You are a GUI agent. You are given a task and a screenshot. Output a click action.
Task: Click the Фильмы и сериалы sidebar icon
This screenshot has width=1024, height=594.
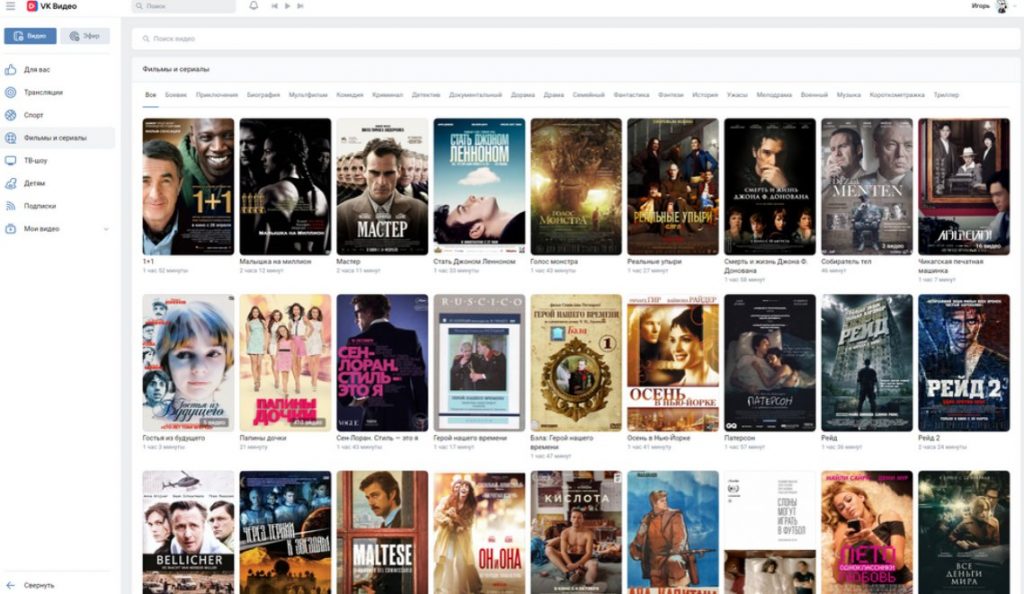[10, 138]
